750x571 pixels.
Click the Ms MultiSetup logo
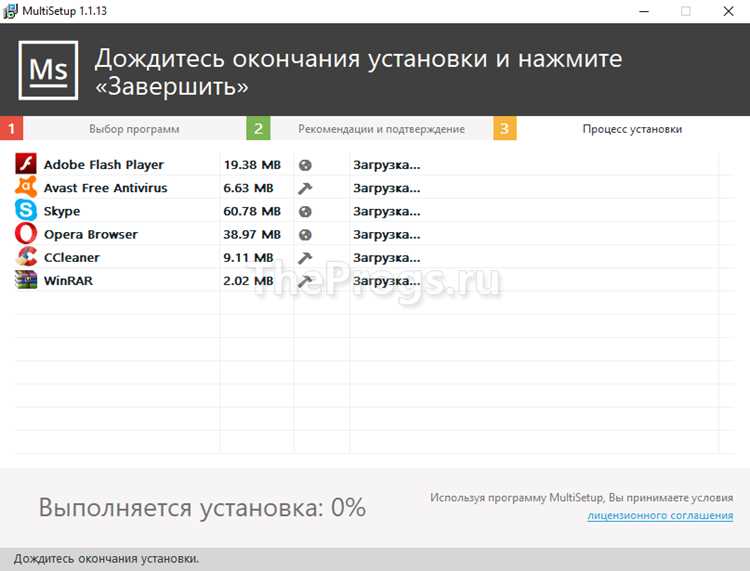tap(48, 70)
